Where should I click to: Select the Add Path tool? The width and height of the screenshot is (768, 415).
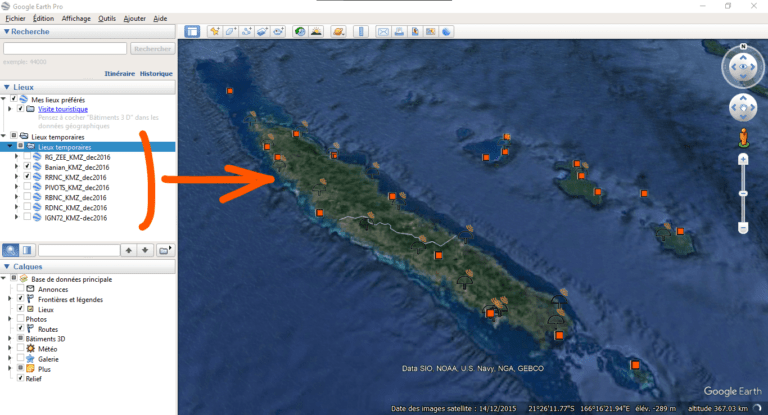[x=246, y=32]
